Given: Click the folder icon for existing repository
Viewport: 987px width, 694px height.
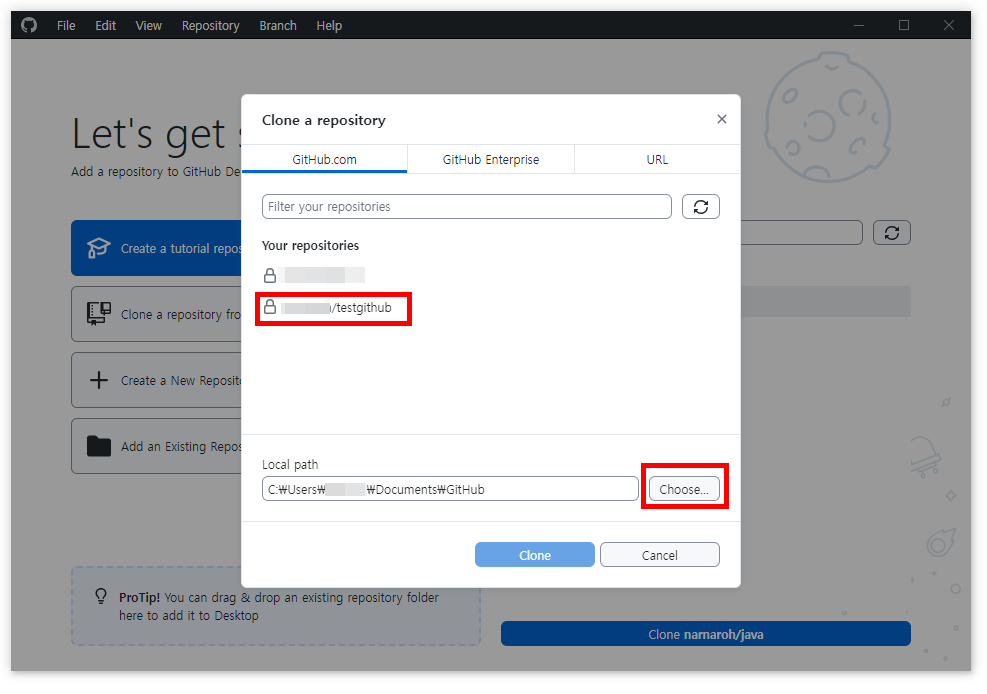Looking at the screenshot, I should pos(99,446).
